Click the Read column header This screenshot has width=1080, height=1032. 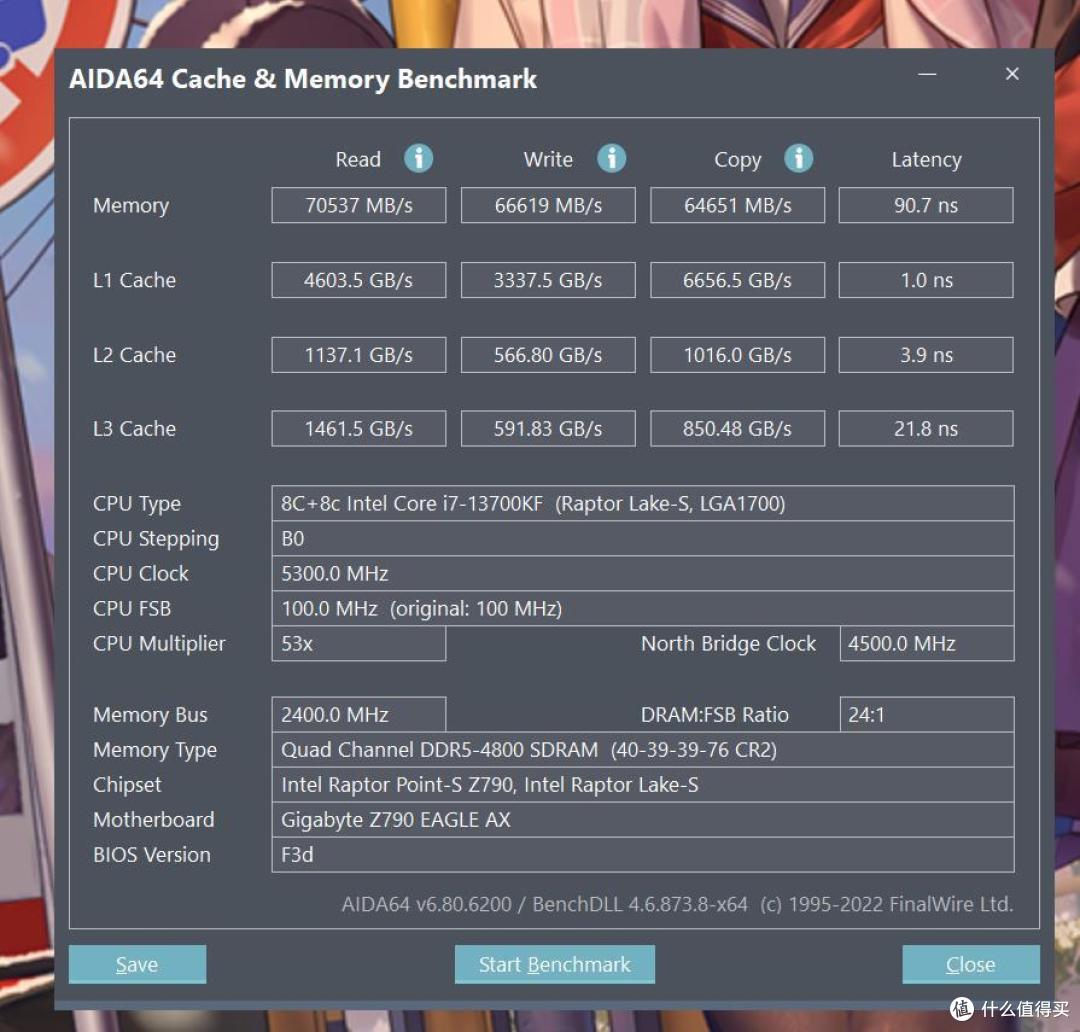click(358, 159)
